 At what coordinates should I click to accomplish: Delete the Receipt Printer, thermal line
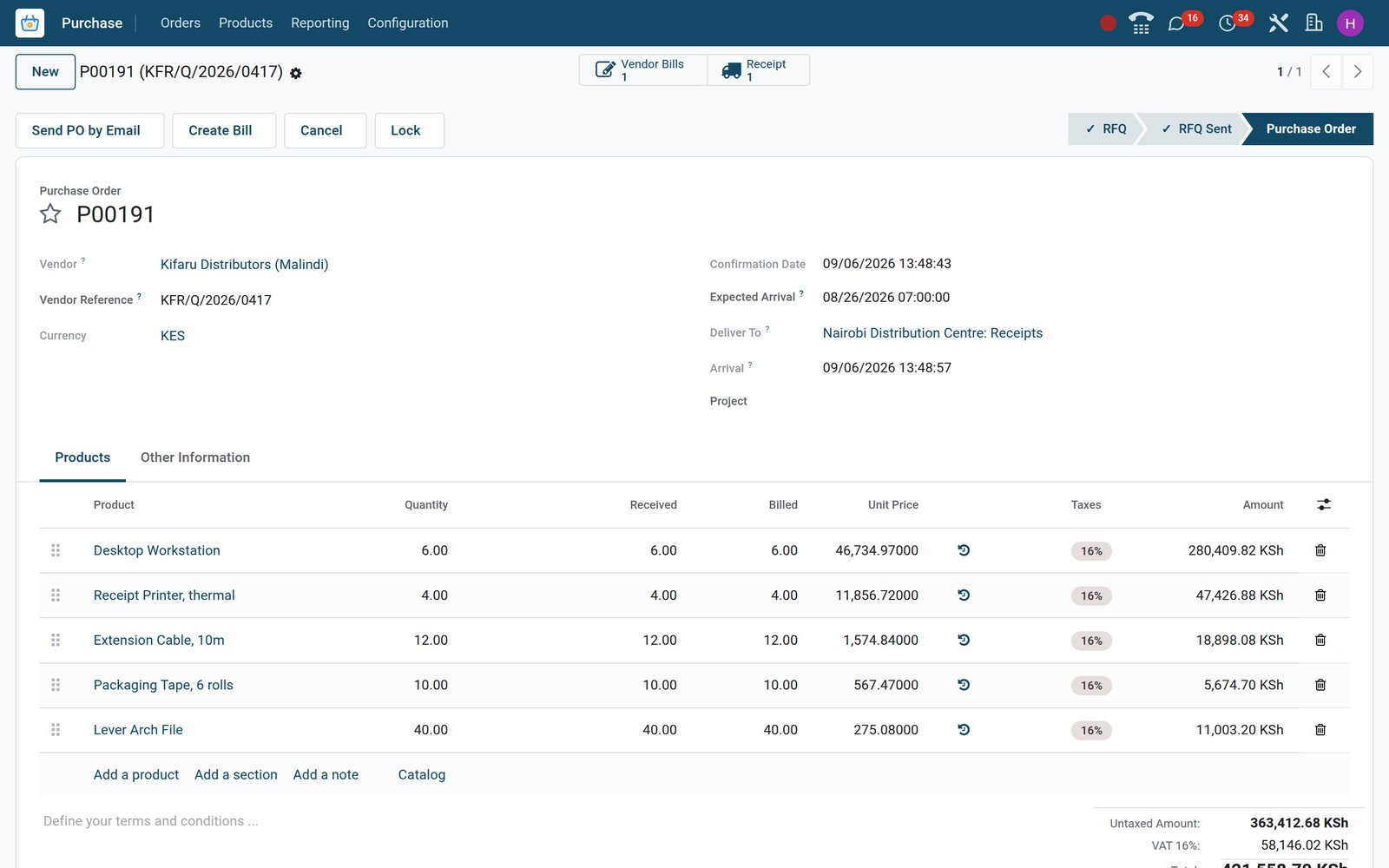1320,595
